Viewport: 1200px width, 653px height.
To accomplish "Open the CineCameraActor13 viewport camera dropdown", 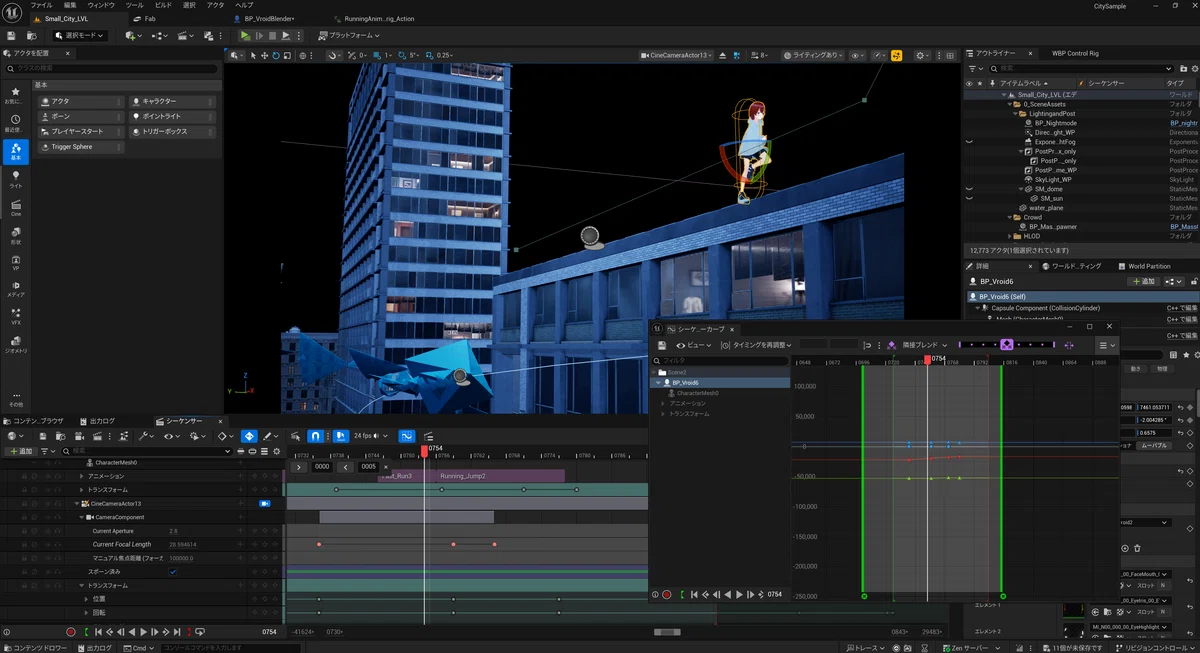I will tap(676, 55).
